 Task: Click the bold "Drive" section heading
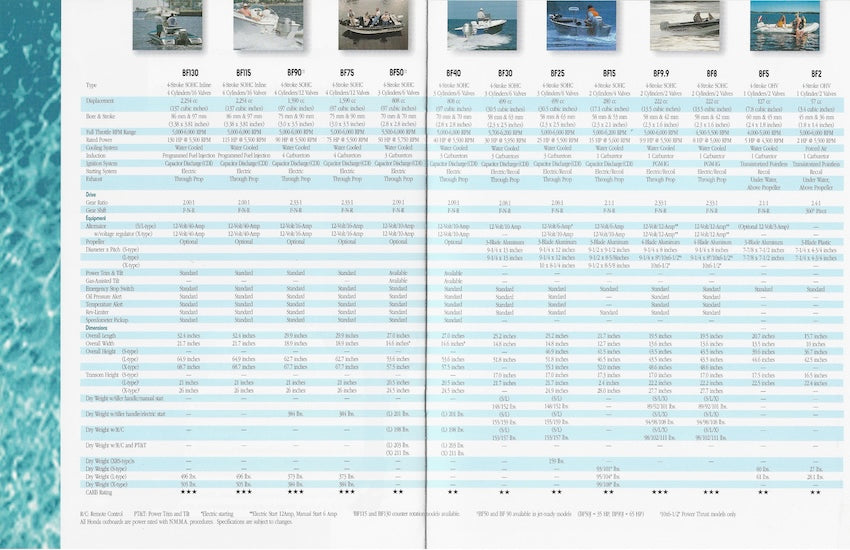tap(91, 195)
